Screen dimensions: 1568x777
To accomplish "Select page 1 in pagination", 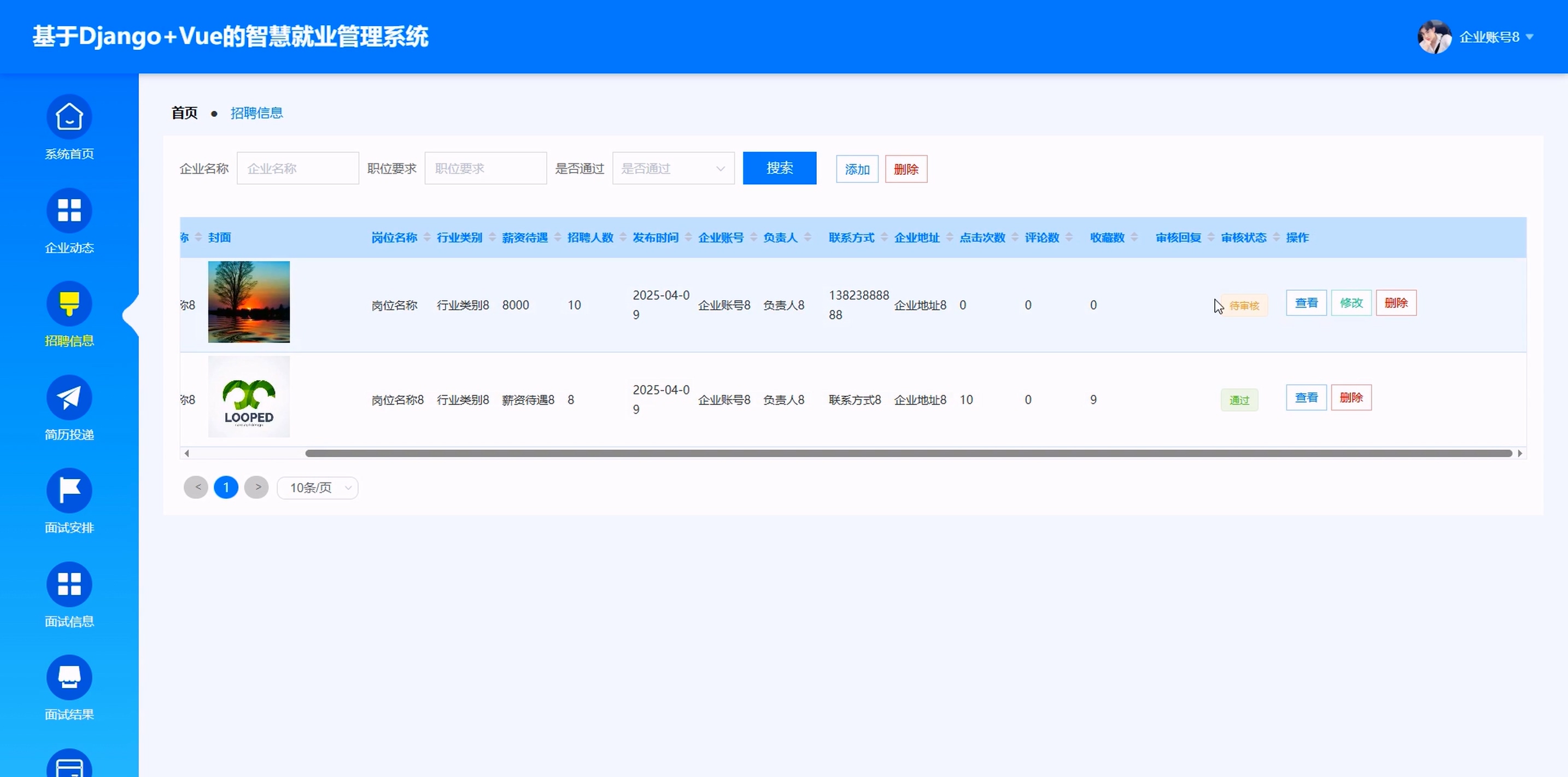I will pos(226,487).
